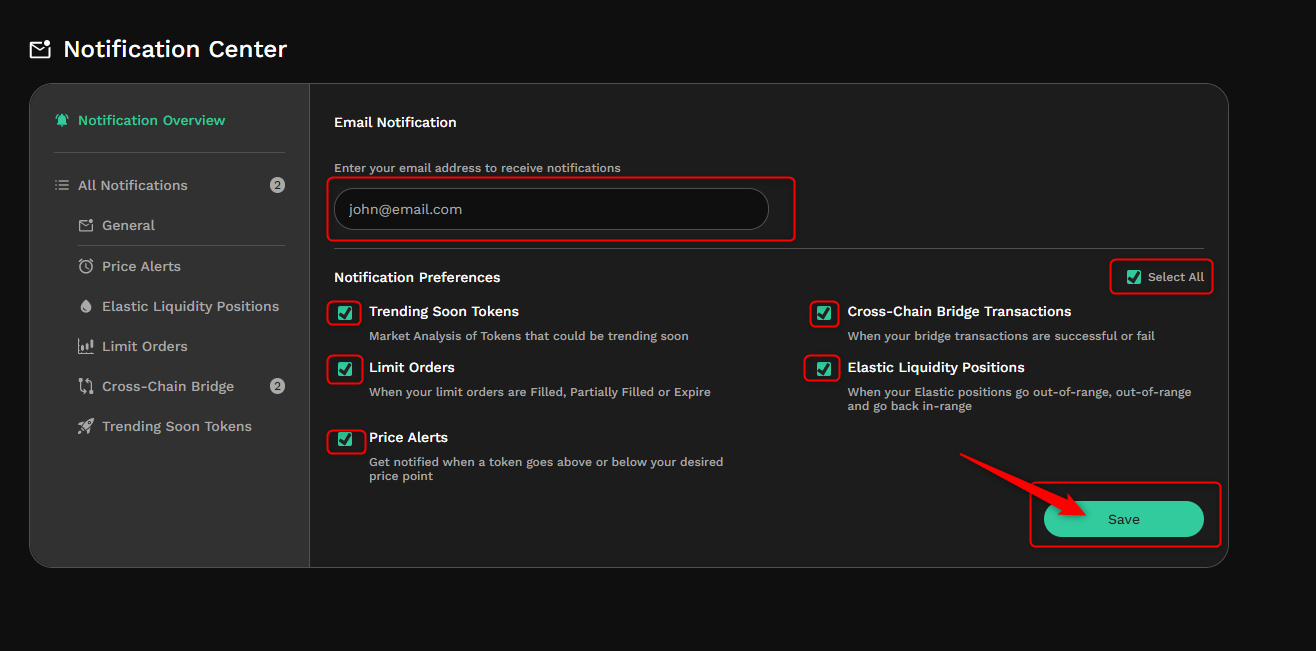Click the All Notifications count badge

pyautogui.click(x=277, y=185)
